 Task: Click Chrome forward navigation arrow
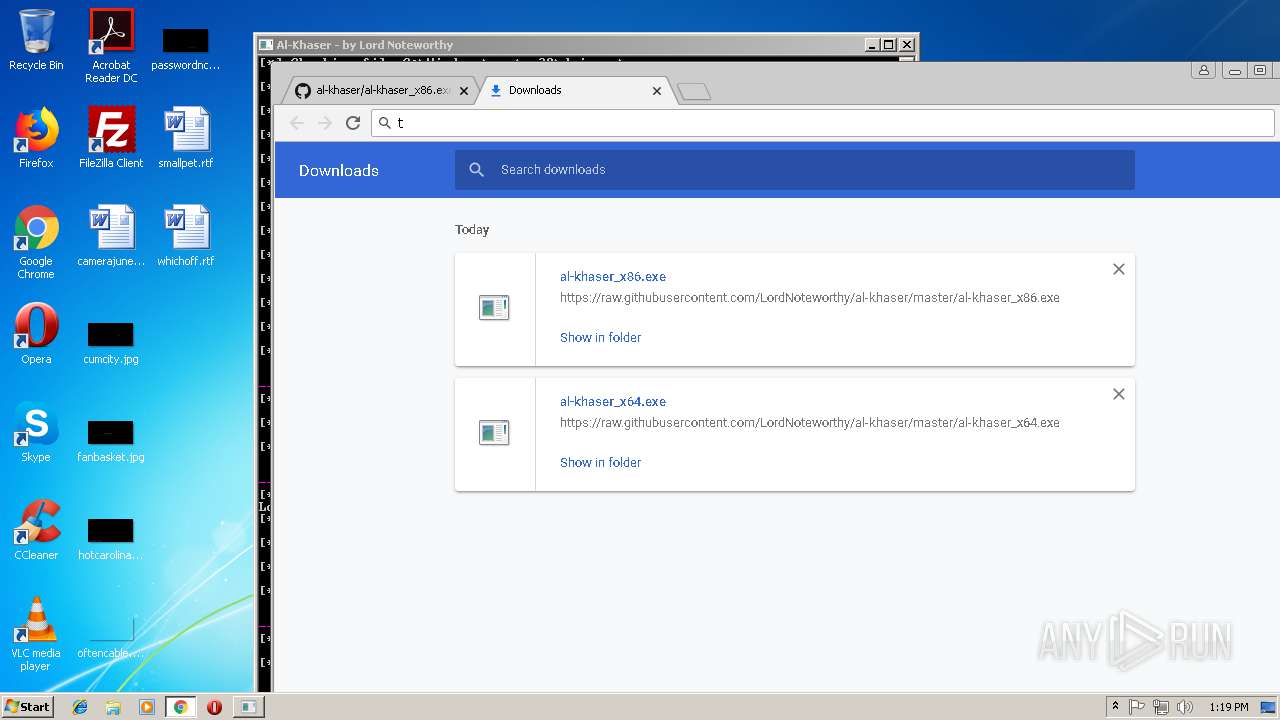click(324, 123)
